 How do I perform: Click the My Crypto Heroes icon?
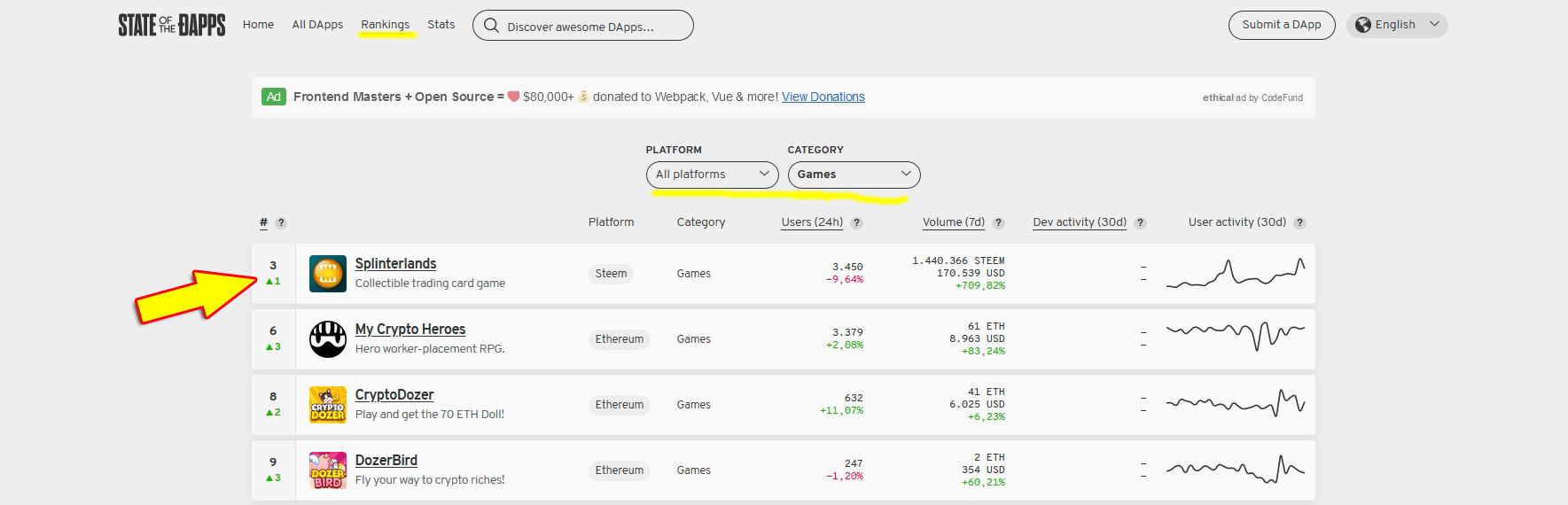(x=327, y=339)
